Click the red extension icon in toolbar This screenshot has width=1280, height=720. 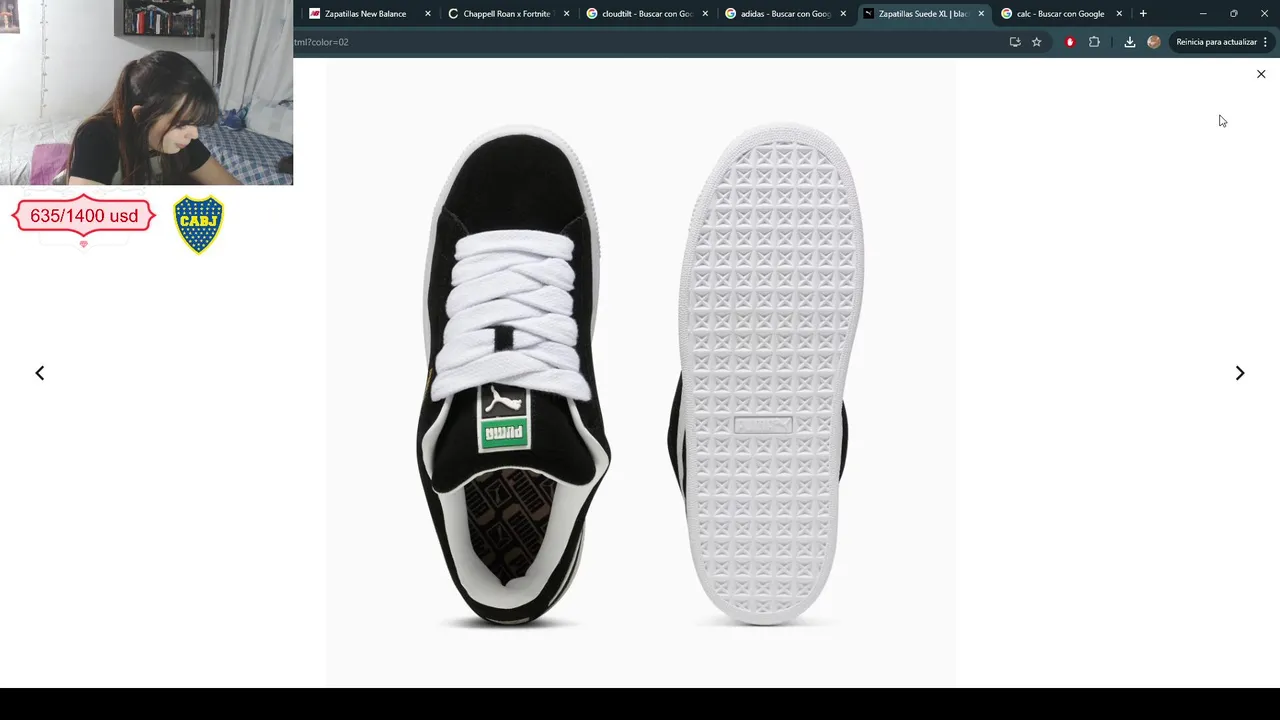[x=1070, y=42]
